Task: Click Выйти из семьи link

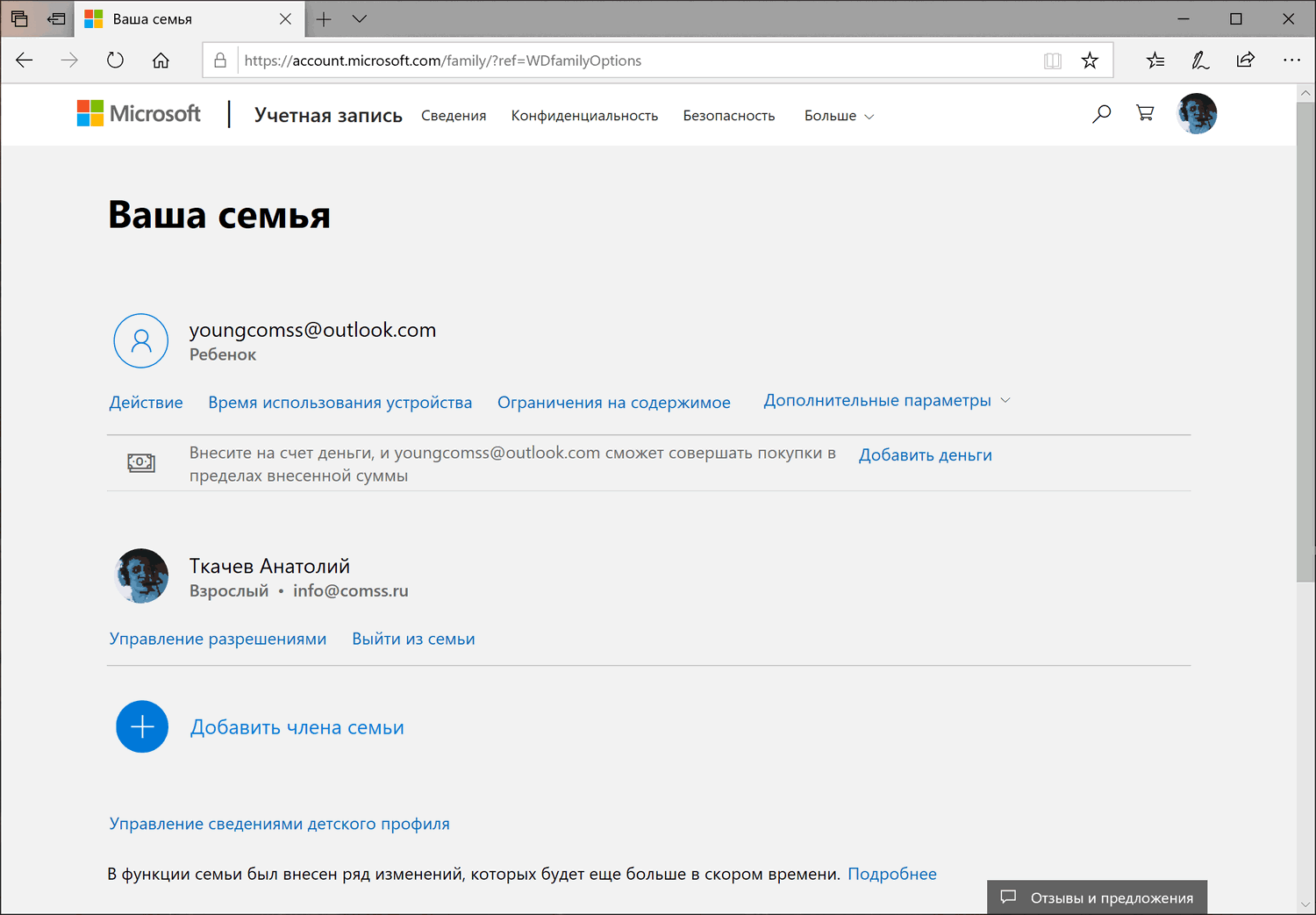Action: (413, 640)
